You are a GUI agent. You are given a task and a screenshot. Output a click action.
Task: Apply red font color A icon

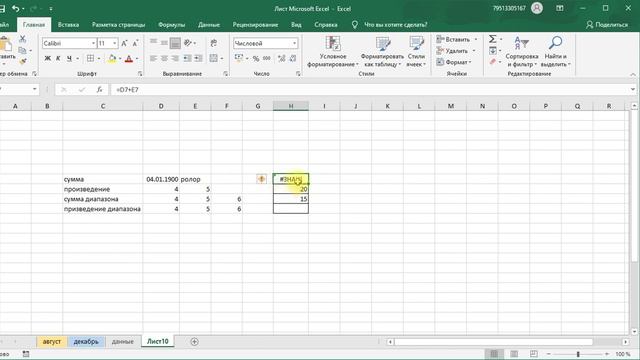[129, 58]
